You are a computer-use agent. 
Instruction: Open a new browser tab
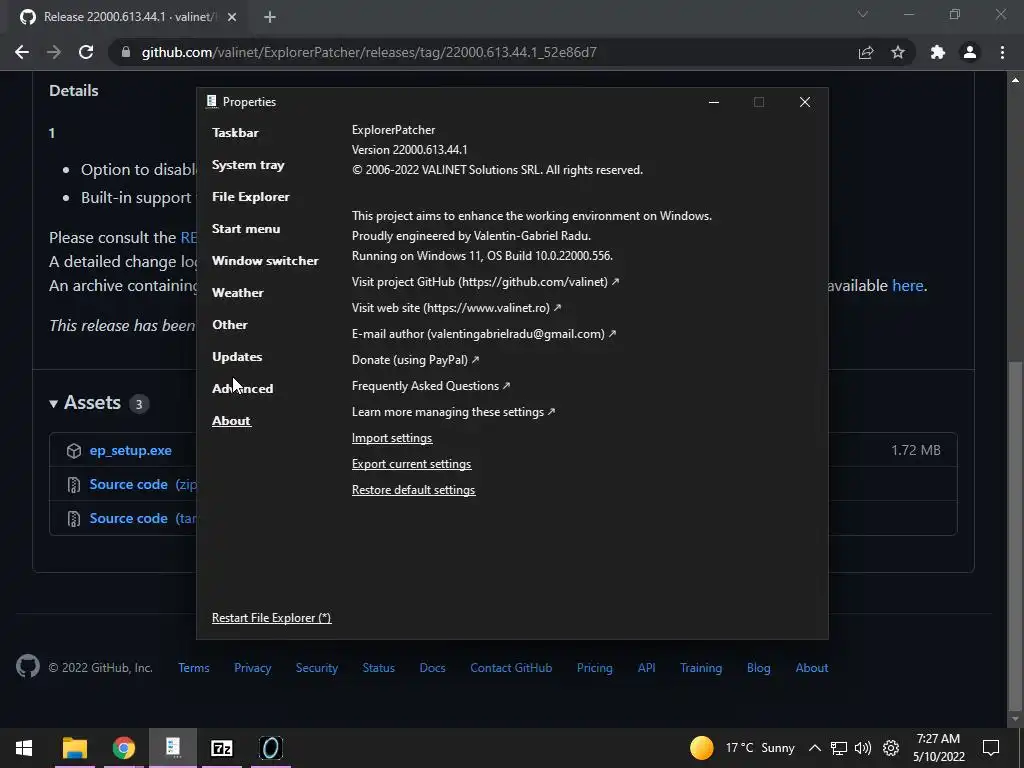pos(270,17)
